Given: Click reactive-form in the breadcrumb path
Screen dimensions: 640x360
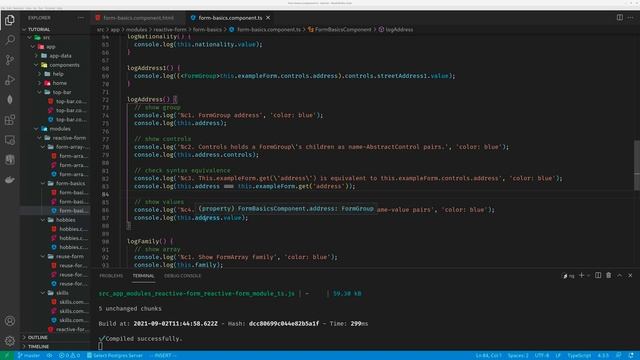Looking at the screenshot, I should [x=169, y=29].
